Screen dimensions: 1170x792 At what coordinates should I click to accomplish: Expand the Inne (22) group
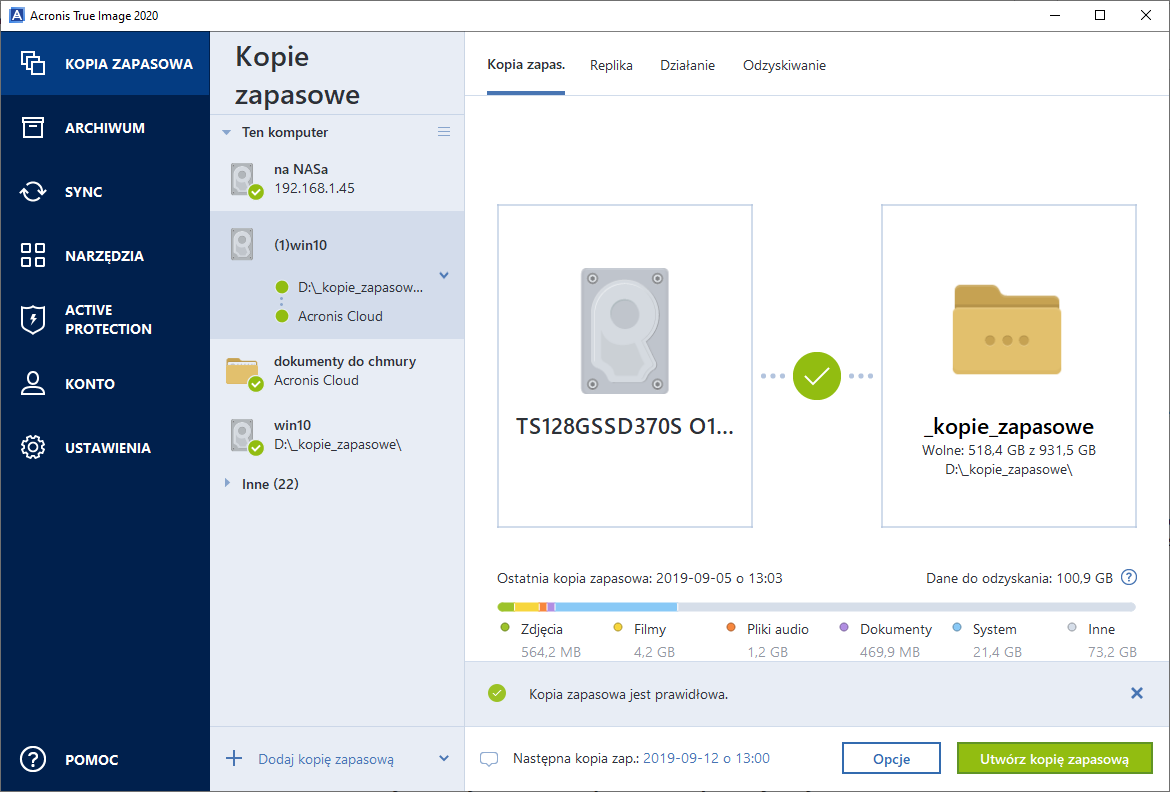228,484
